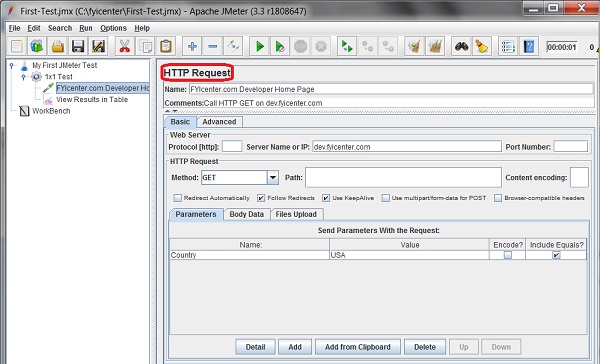This screenshot has width=600, height=364.
Task: Click into the sampler Name field
Action: (x=391, y=89)
